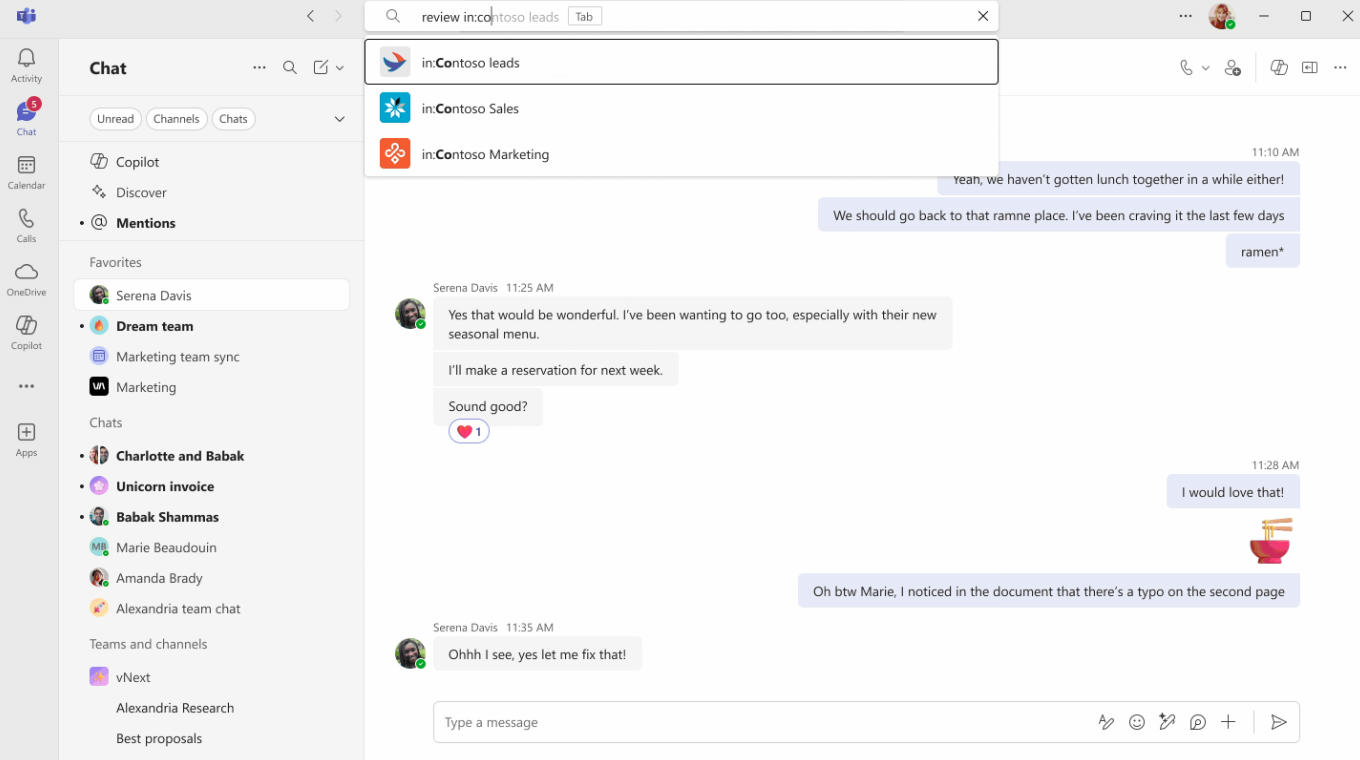1360x760 pixels.
Task: Clear the search box with the X
Action: tap(983, 16)
